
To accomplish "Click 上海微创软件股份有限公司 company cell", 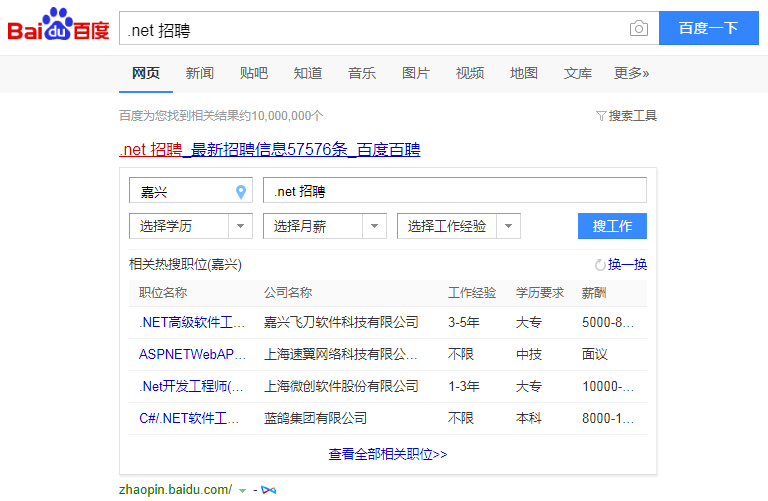I will point(341,386).
